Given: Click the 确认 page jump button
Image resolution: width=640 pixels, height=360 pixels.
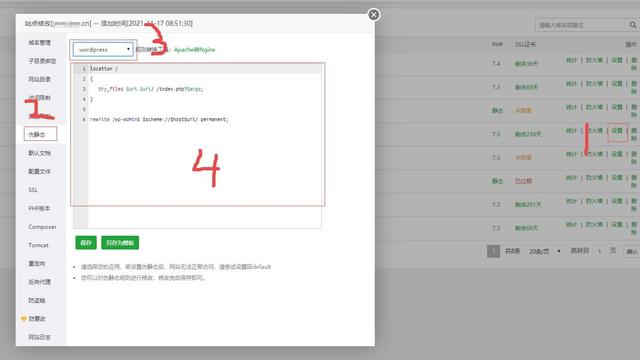Looking at the screenshot, I should pyautogui.click(x=631, y=251).
